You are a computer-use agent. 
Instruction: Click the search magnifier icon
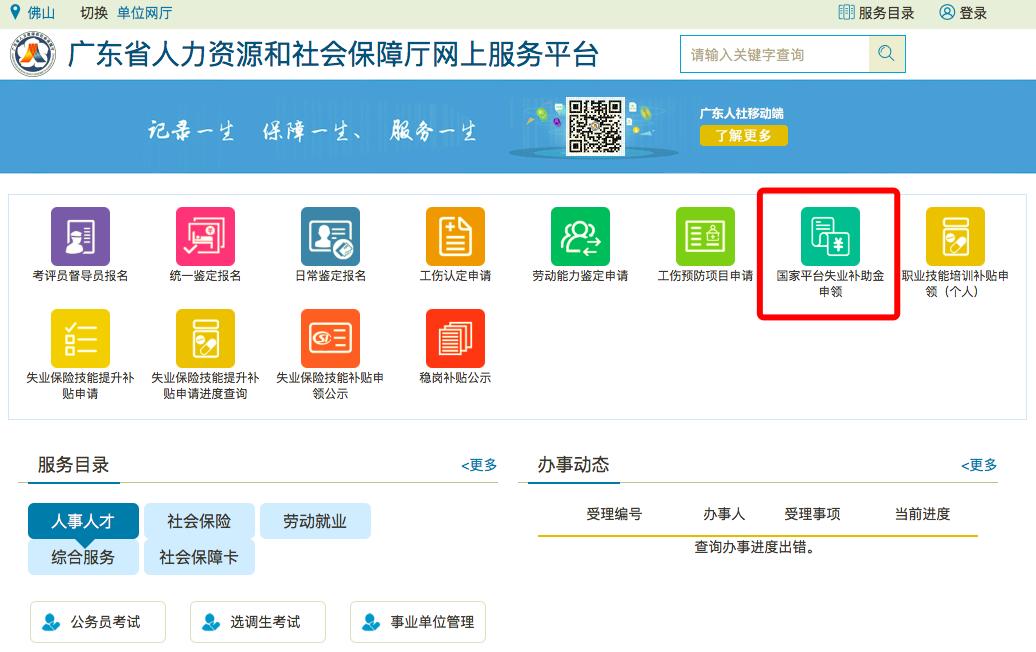(886, 54)
